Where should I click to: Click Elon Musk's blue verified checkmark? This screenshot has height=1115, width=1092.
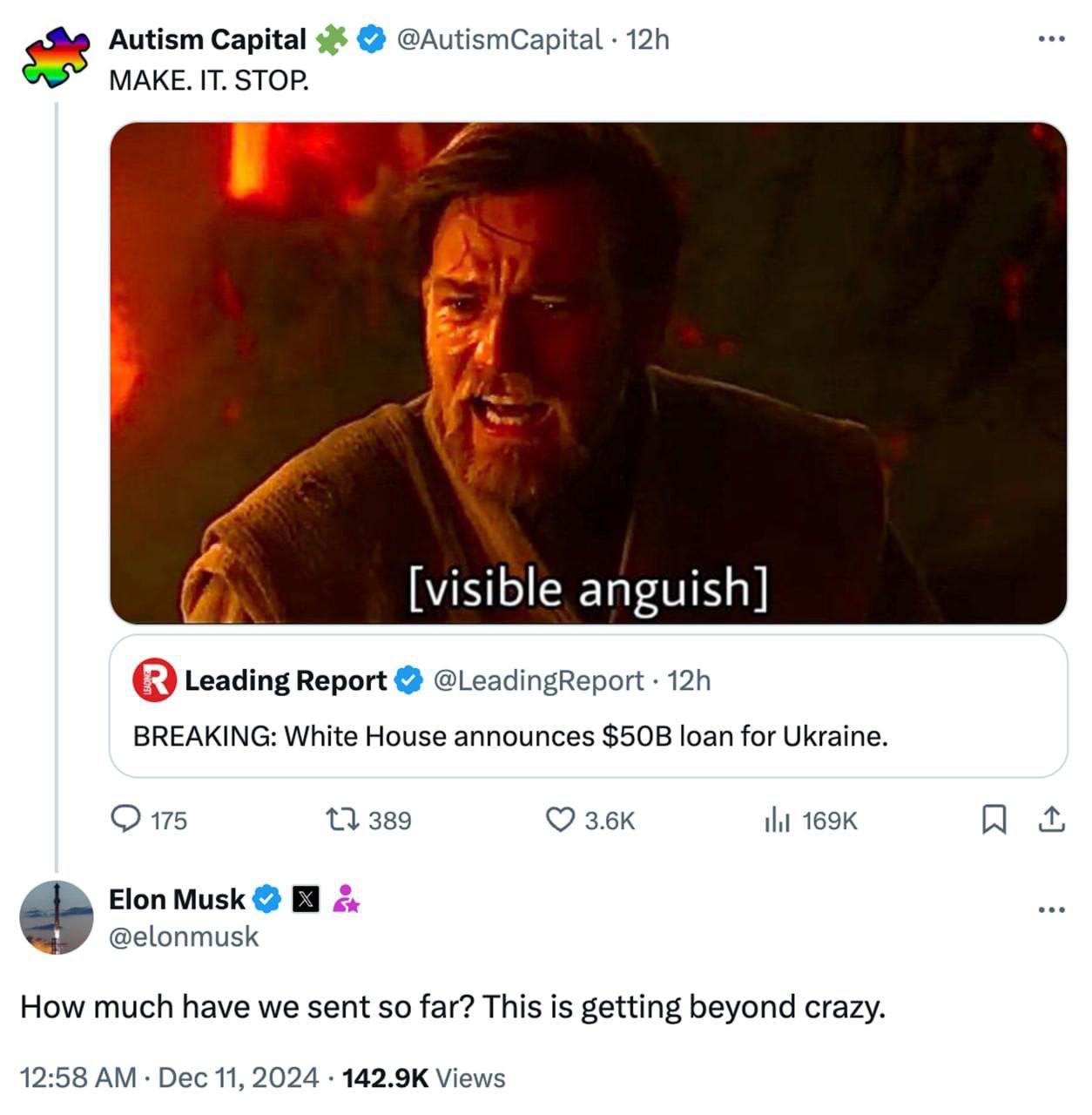[x=267, y=899]
